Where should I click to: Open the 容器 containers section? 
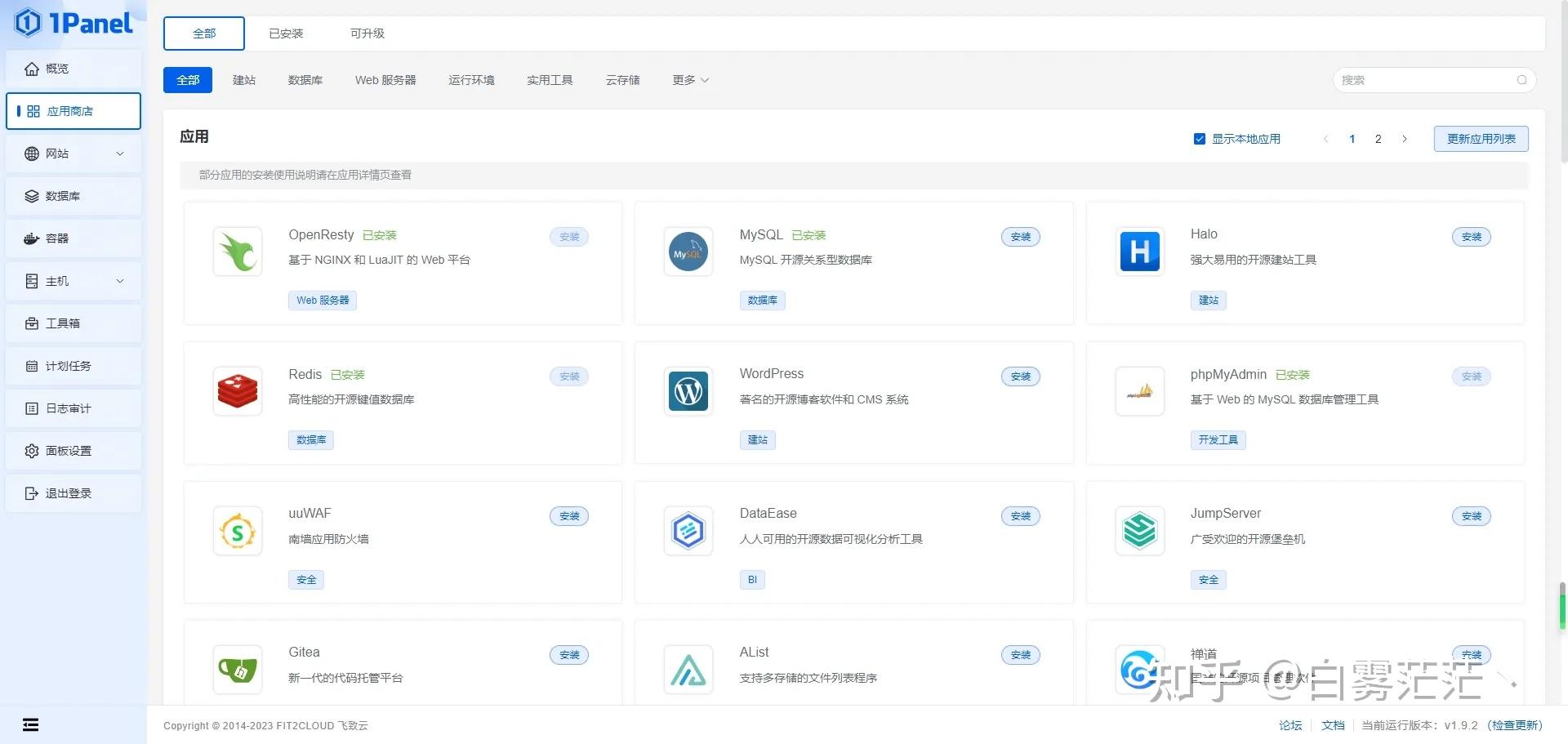[x=73, y=238]
